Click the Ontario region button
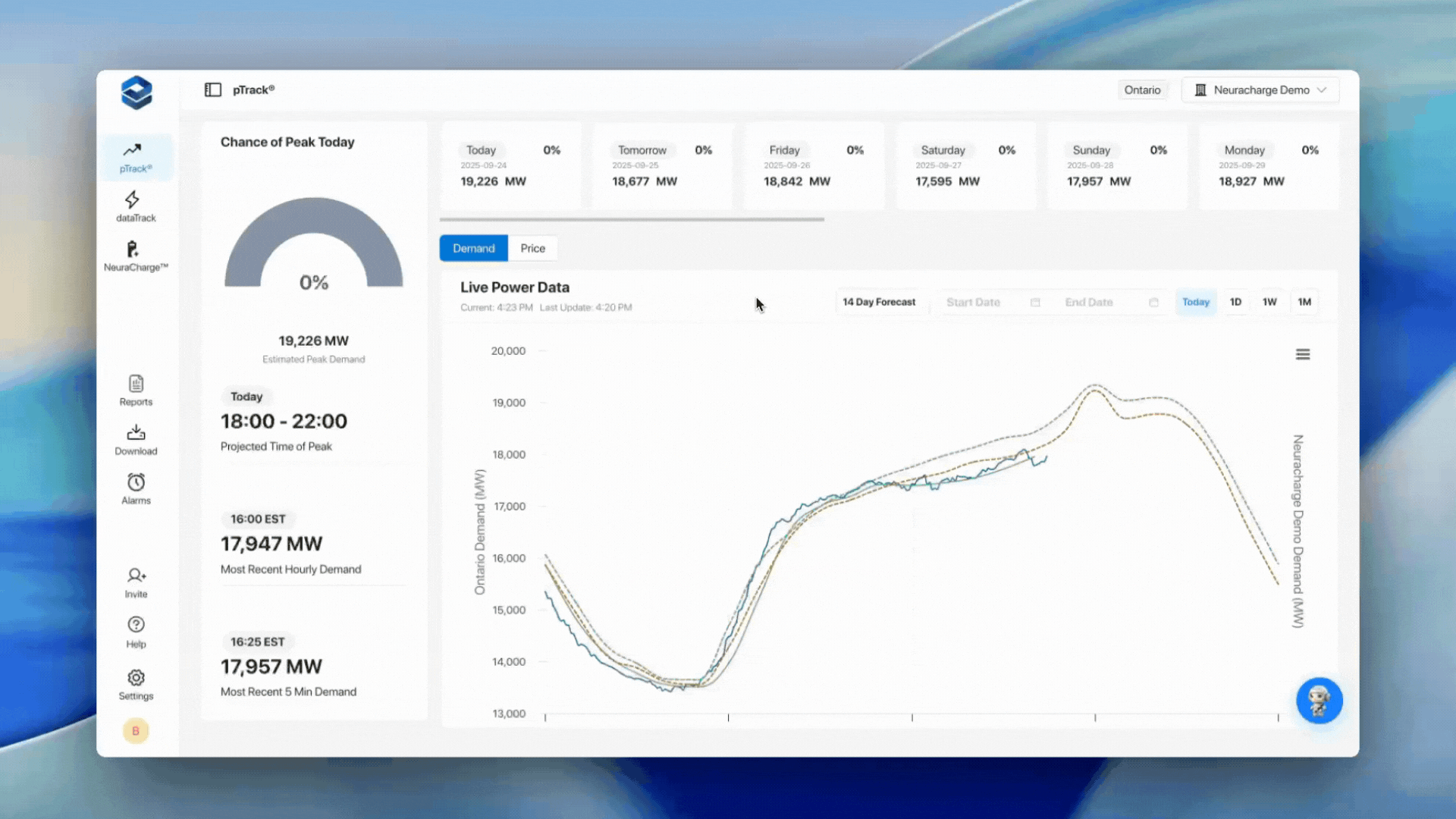This screenshot has height=819, width=1456. [x=1142, y=90]
